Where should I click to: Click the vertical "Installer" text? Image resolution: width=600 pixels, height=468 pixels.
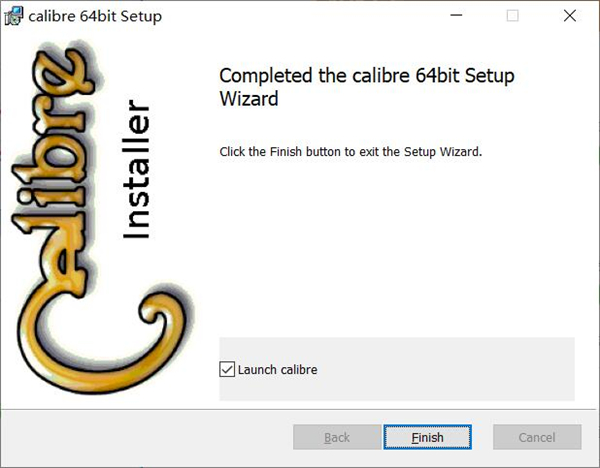tap(136, 170)
